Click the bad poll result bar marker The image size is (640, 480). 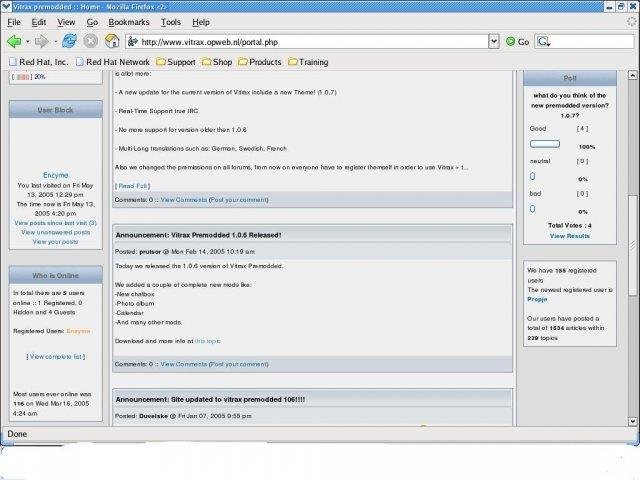(x=533, y=209)
